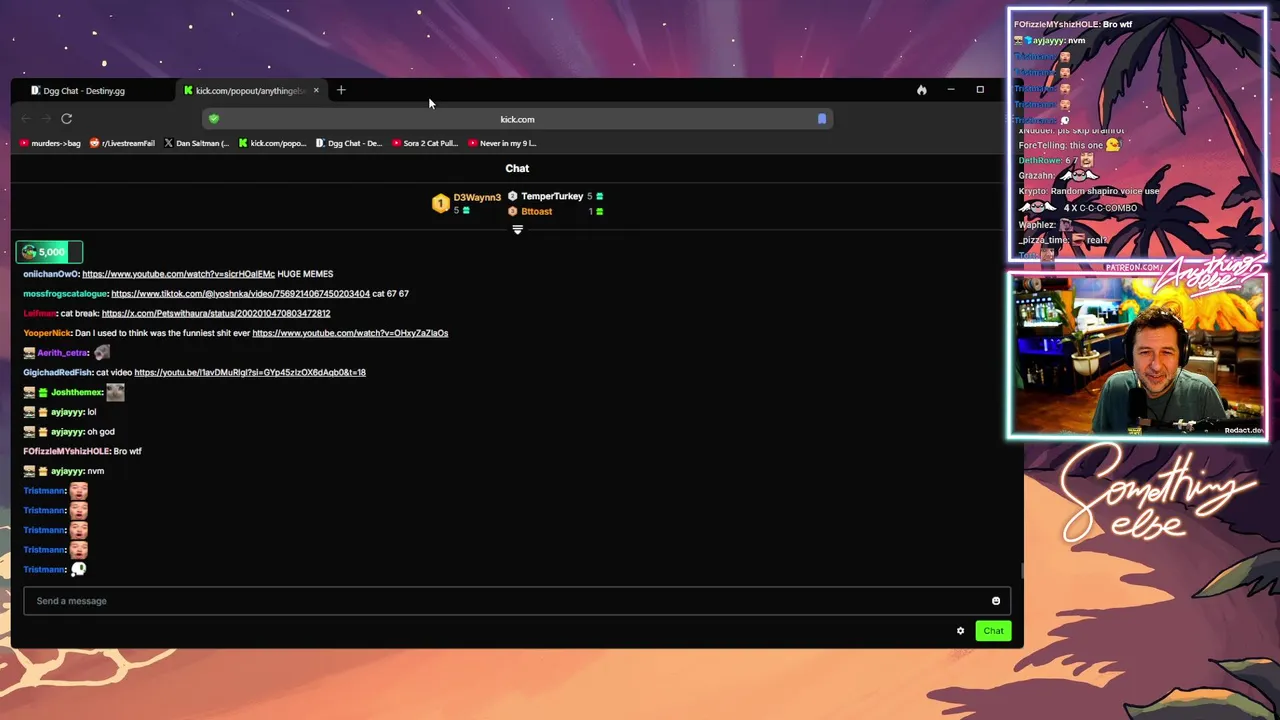
Task: Click gift icon under D3Waynn3
Action: [466, 210]
